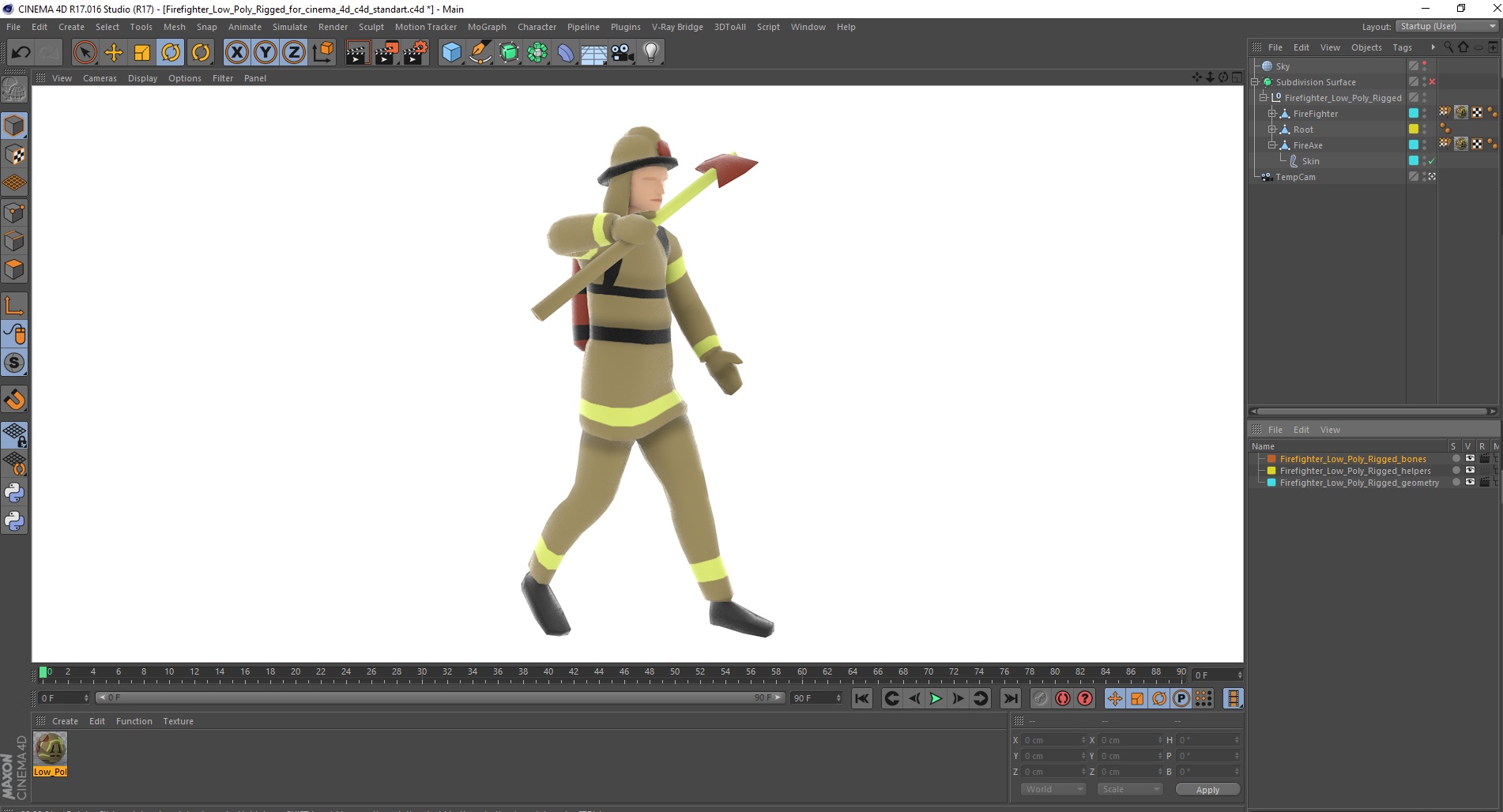
Task: Toggle solo for bones layer
Action: [x=1456, y=459]
